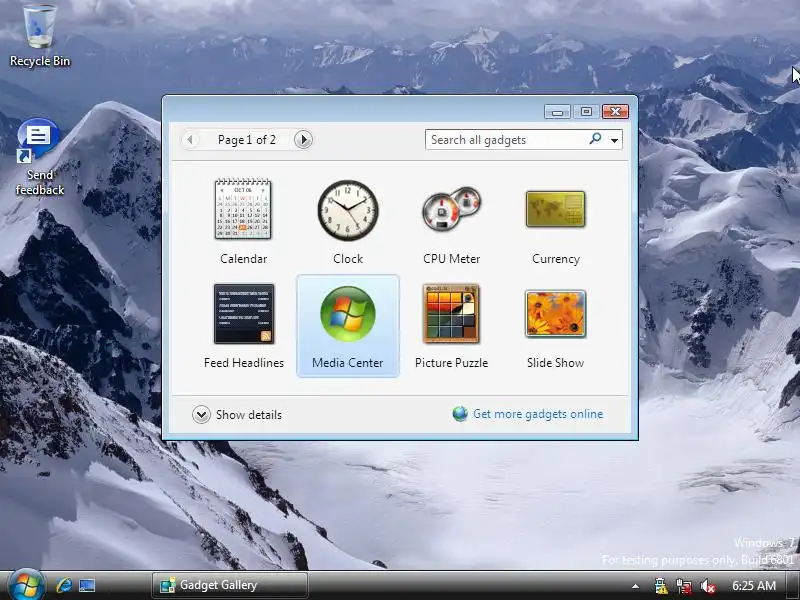This screenshot has width=800, height=600.
Task: Click the muted volume tray icon
Action: click(708, 586)
